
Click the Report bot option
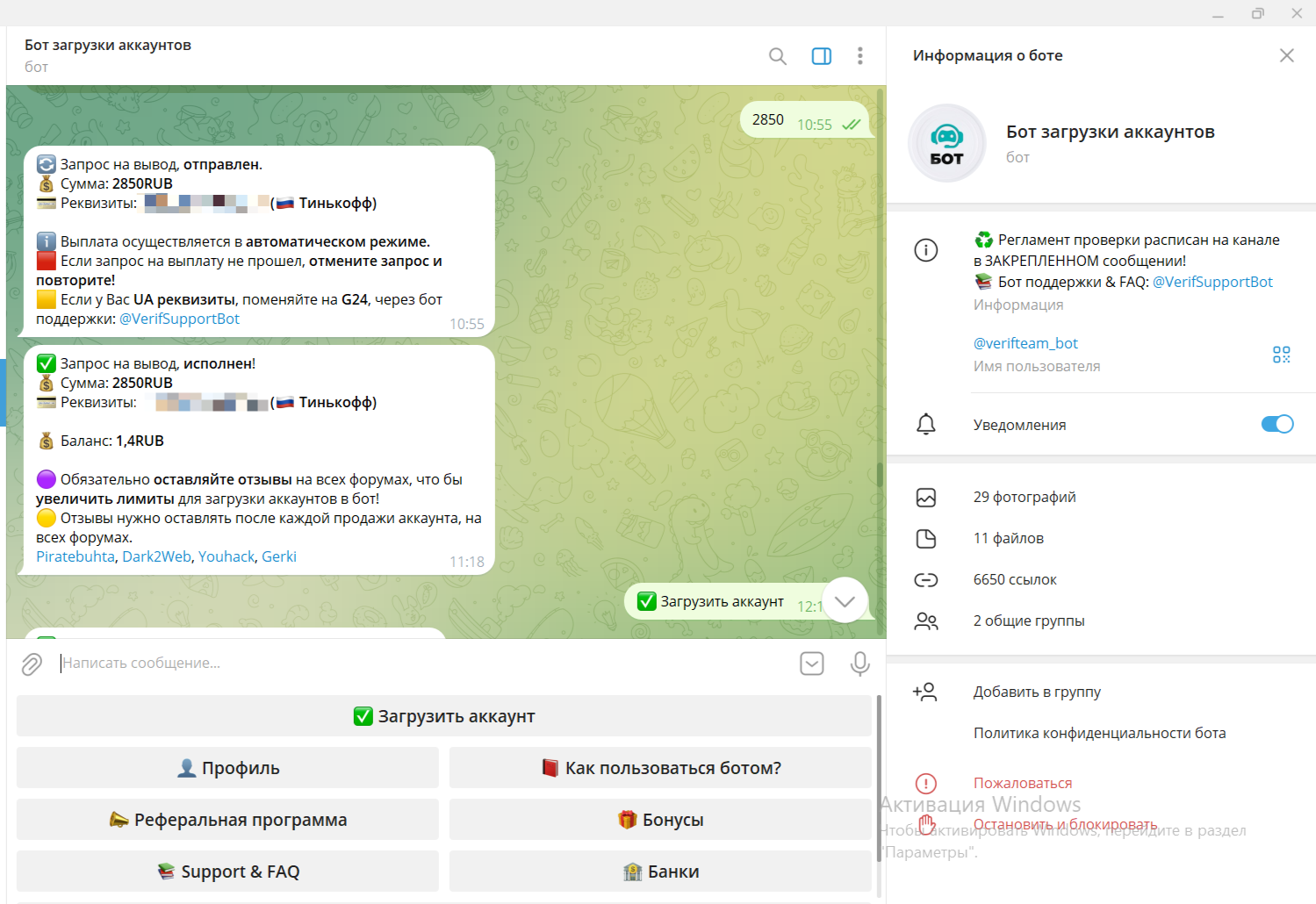point(1022,783)
